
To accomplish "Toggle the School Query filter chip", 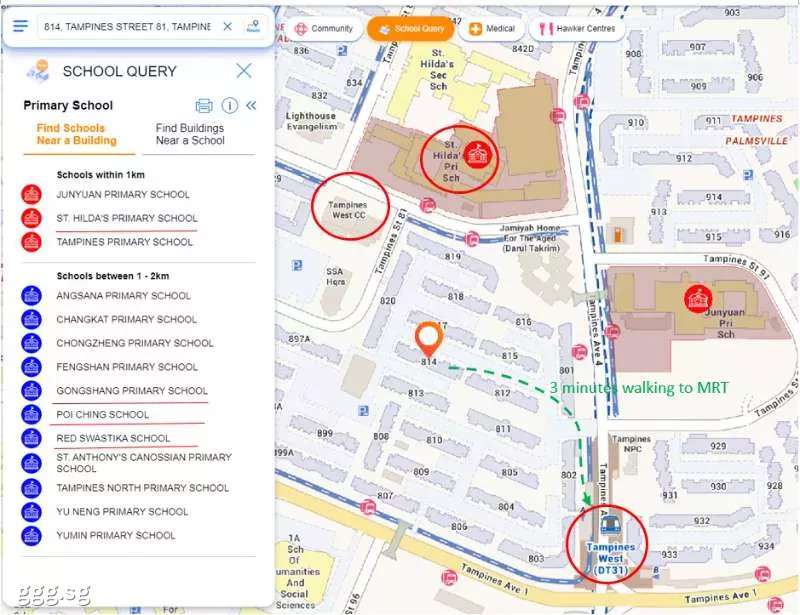I will (410, 29).
